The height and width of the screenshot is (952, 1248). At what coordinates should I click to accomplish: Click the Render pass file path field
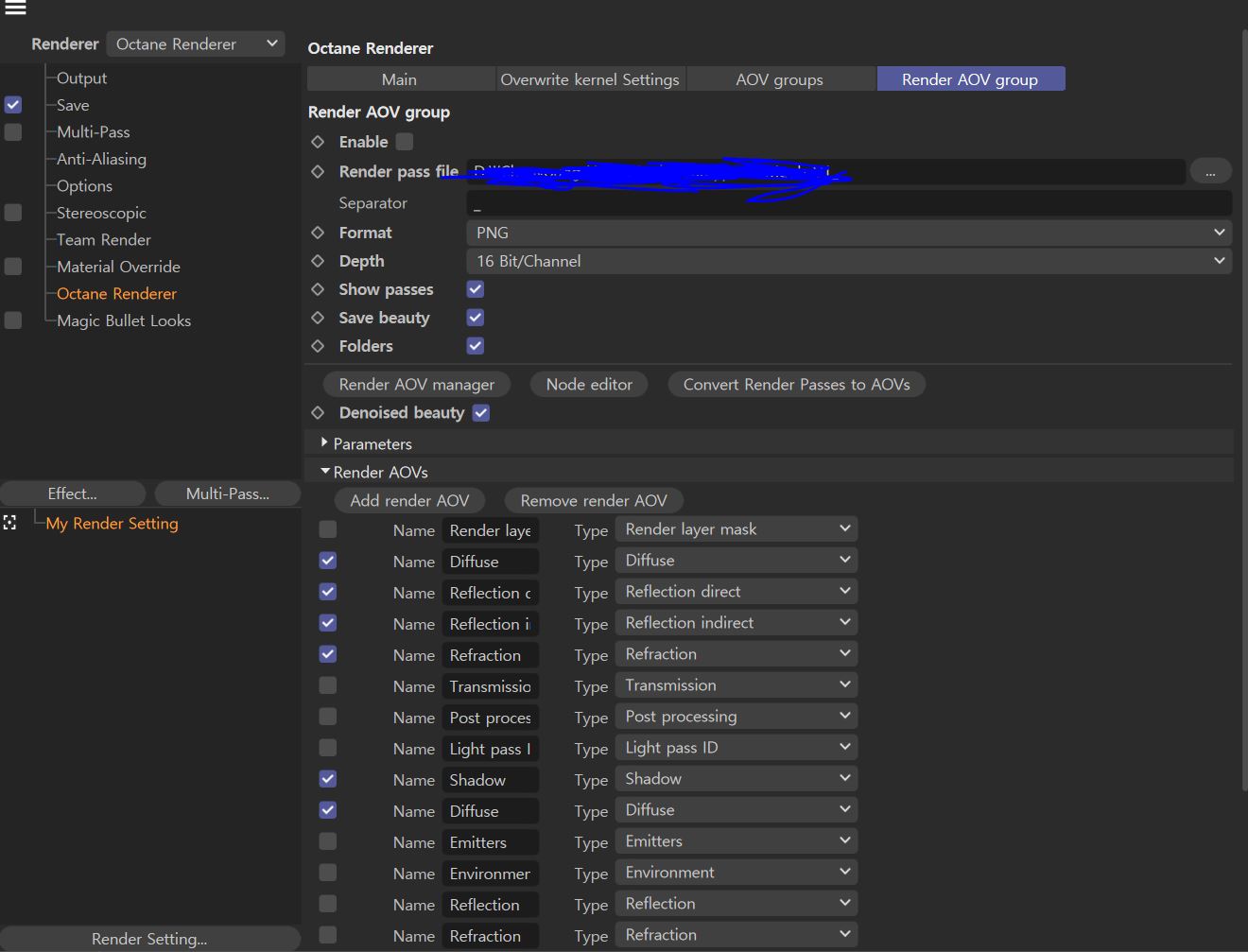825,171
